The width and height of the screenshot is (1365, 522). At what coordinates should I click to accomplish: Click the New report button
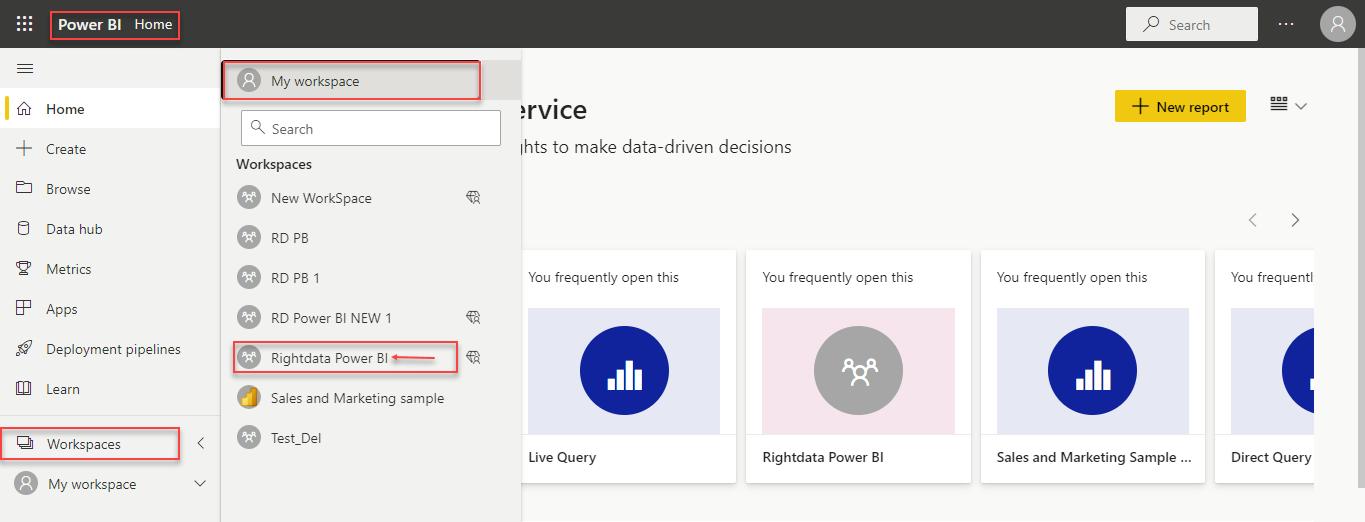1180,106
